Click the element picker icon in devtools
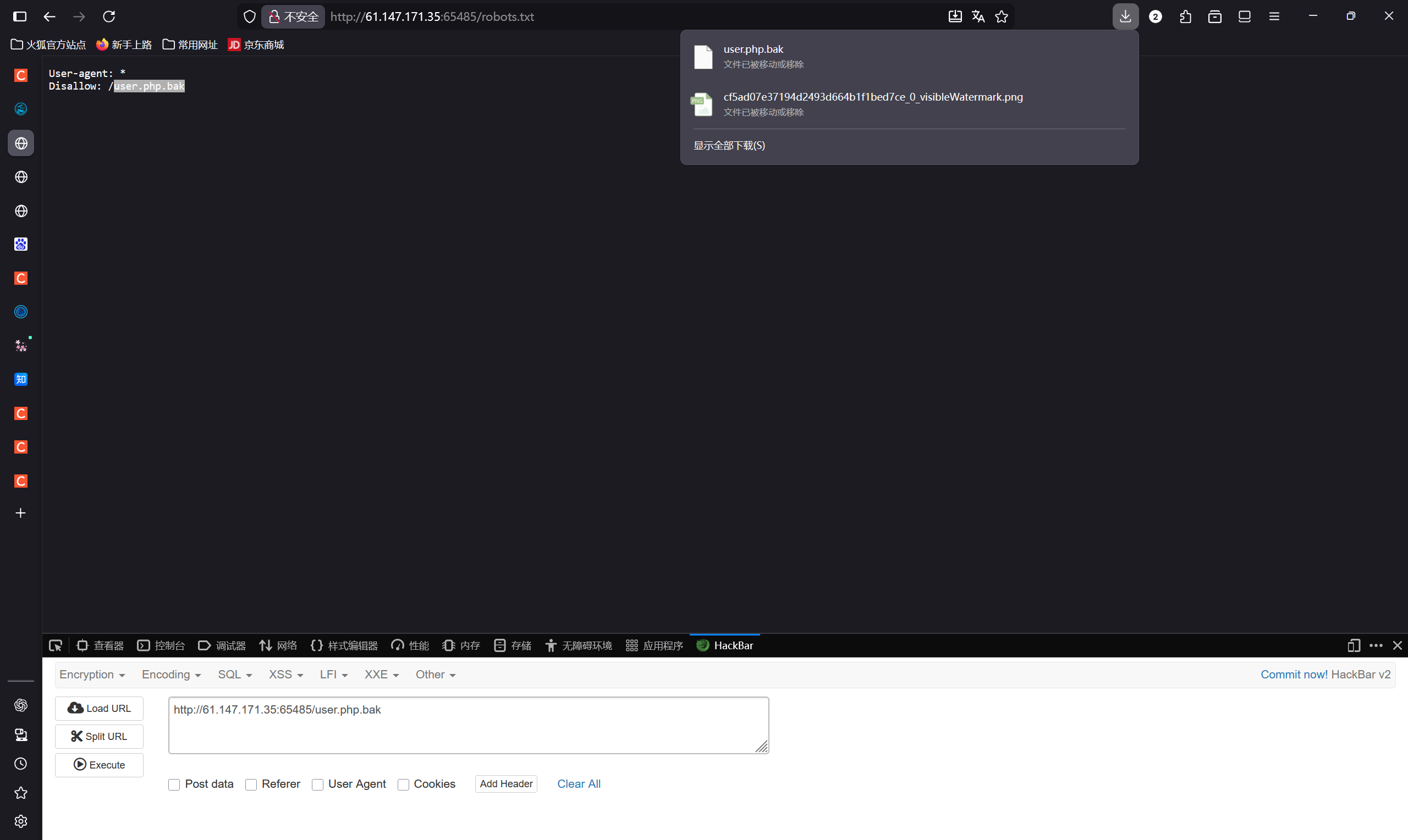Screen dimensions: 1408x840 56,645
